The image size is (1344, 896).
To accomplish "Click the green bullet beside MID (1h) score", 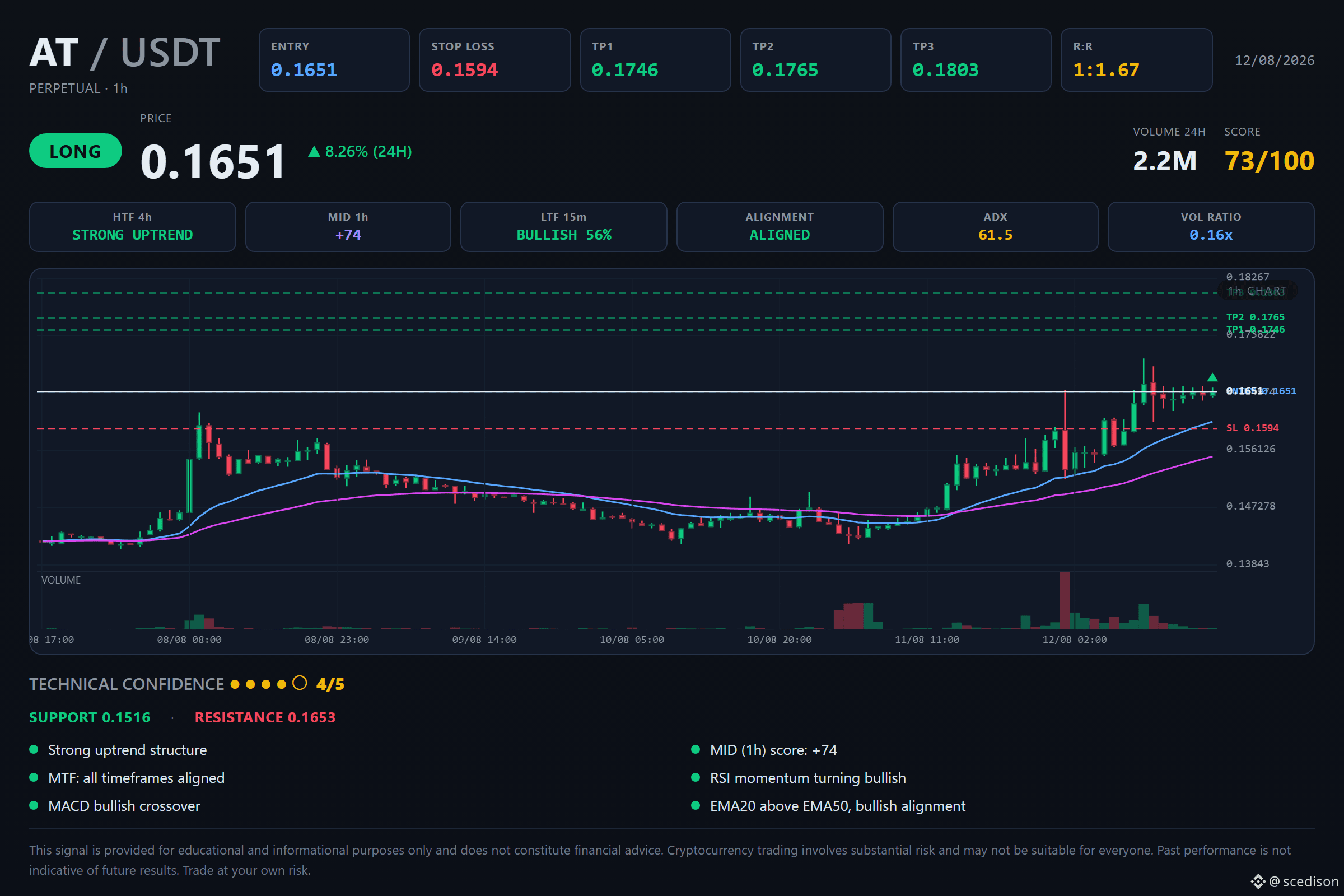I will click(696, 749).
